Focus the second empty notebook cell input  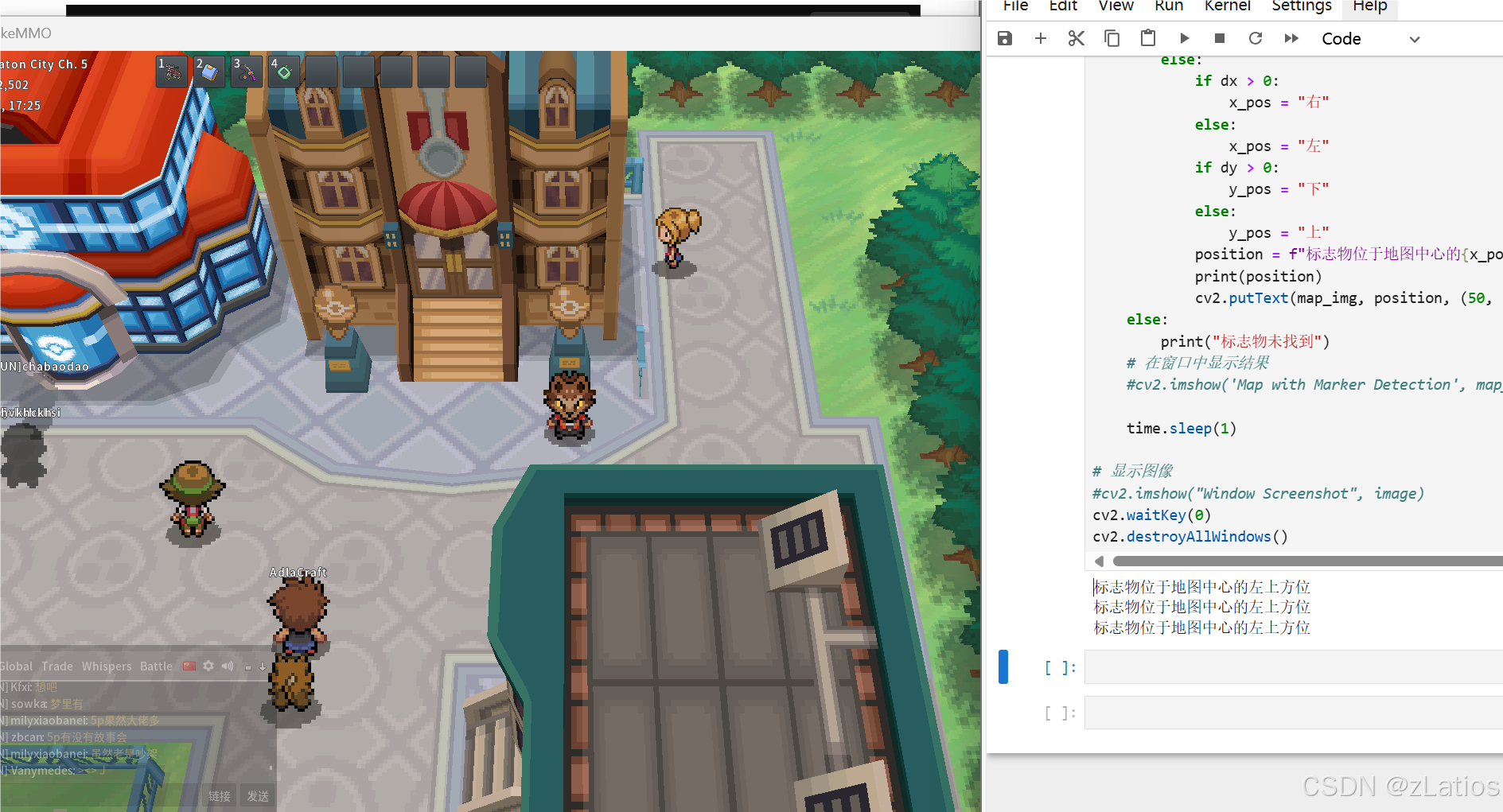[1294, 713]
